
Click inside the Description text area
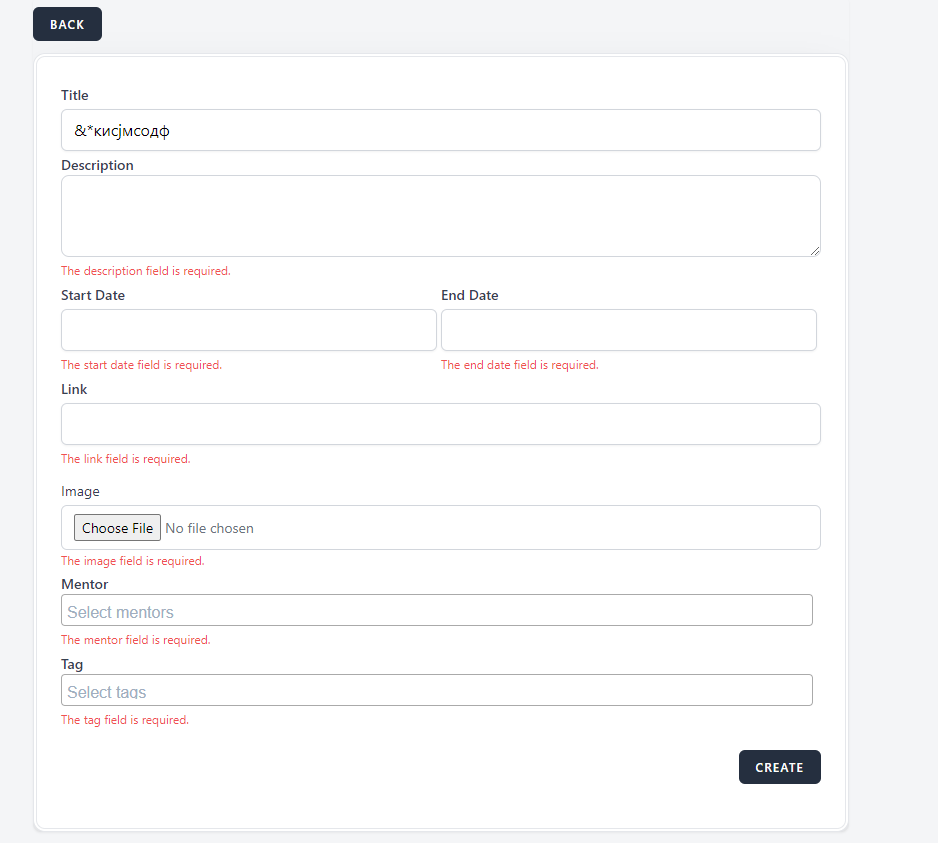tap(440, 215)
